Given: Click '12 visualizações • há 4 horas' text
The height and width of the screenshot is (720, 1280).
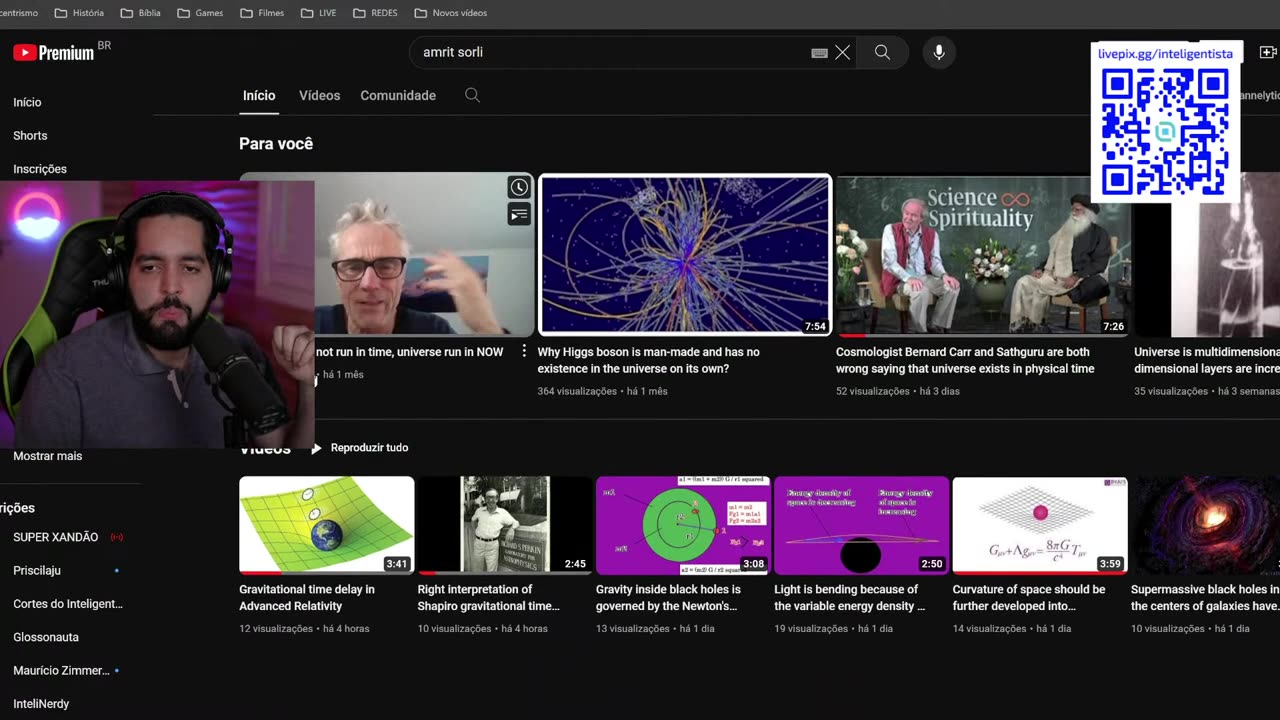Looking at the screenshot, I should (304, 629).
